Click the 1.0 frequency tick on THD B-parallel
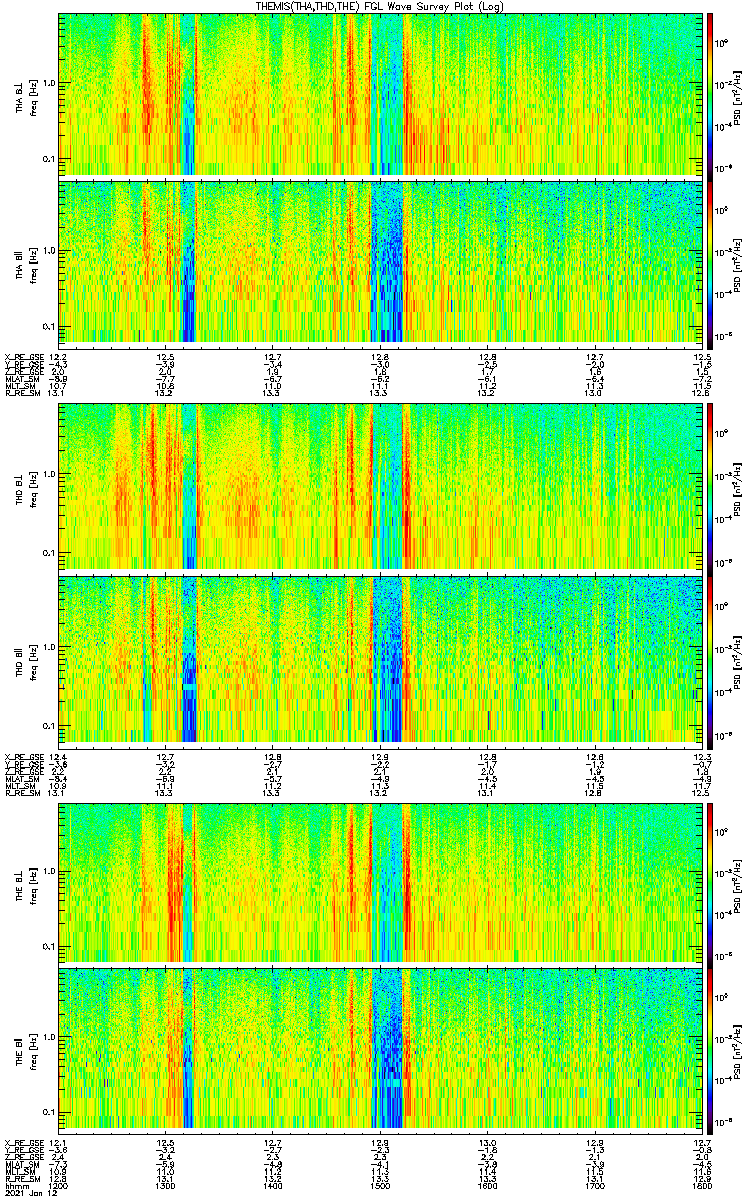 tap(49, 647)
